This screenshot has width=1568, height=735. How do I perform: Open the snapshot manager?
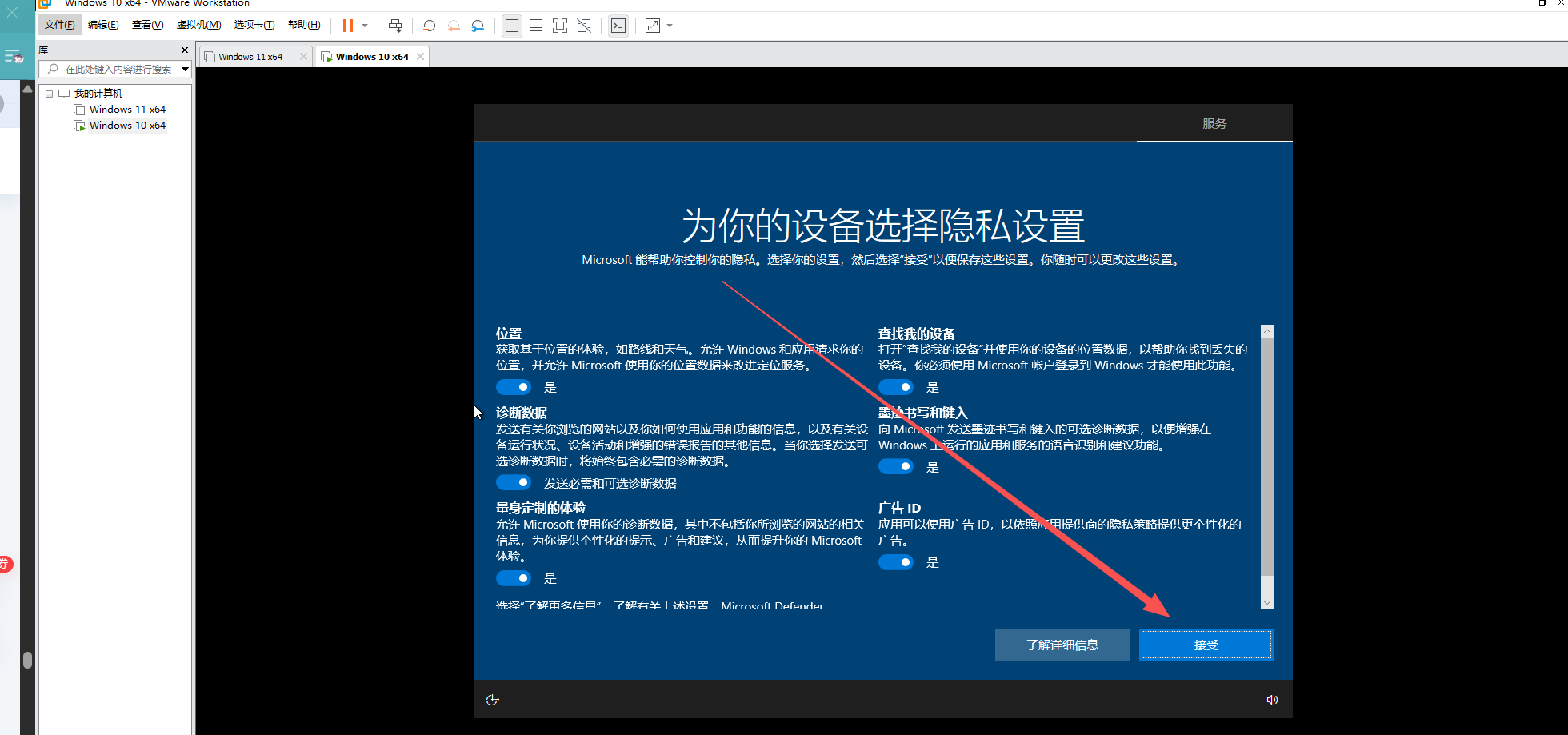[478, 26]
